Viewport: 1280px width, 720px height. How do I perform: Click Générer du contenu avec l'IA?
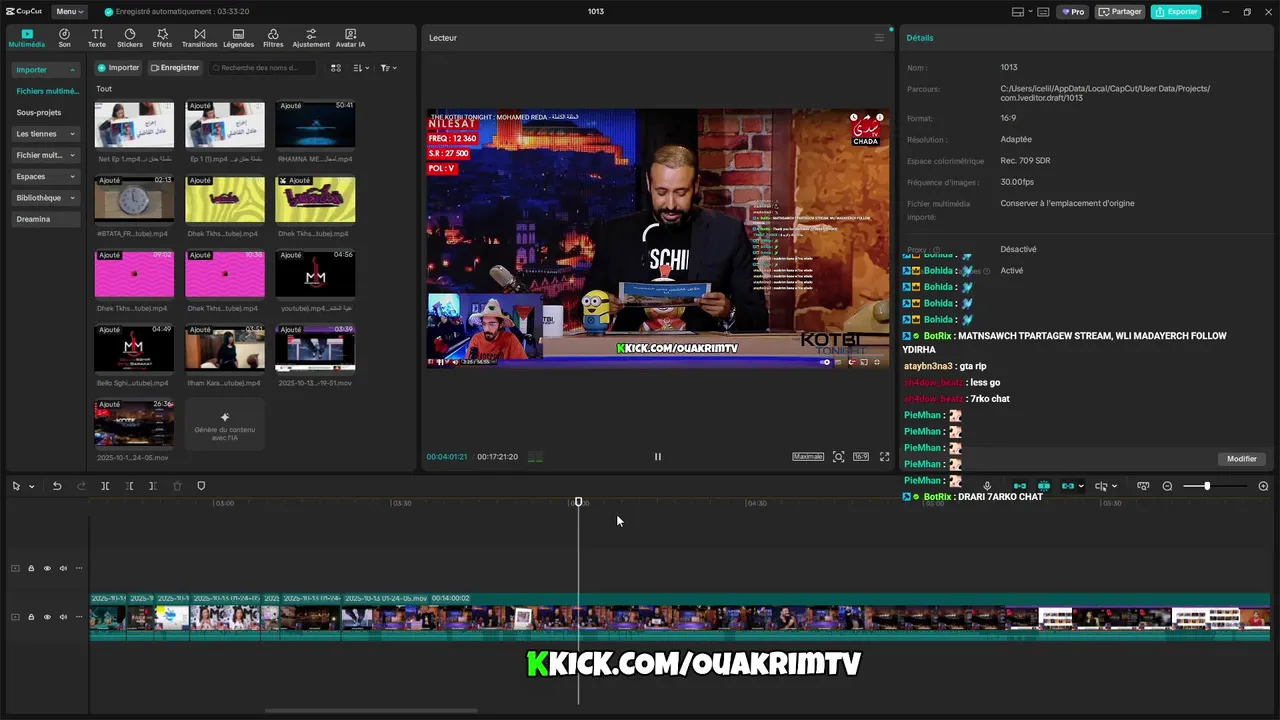pos(225,424)
